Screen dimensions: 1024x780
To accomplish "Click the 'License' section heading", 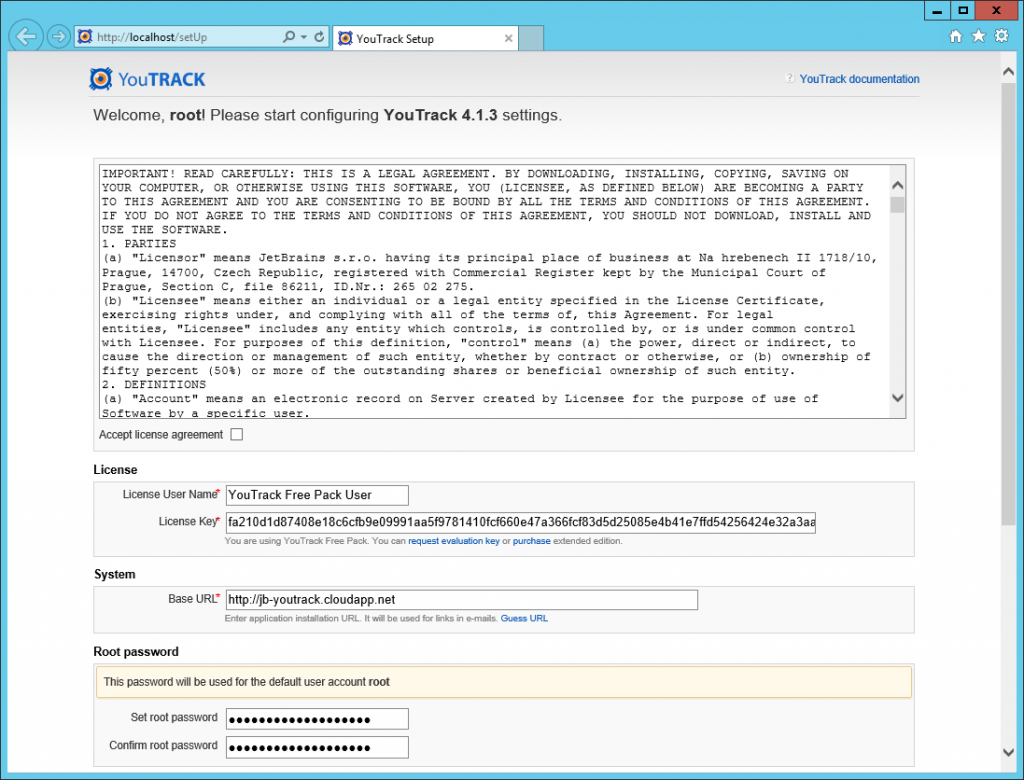I will click(x=116, y=470).
